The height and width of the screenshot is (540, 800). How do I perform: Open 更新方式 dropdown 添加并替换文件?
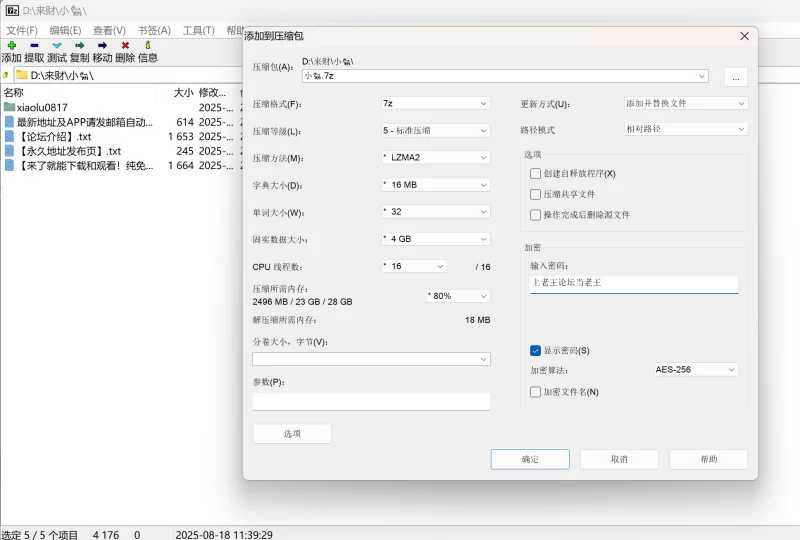tap(686, 103)
